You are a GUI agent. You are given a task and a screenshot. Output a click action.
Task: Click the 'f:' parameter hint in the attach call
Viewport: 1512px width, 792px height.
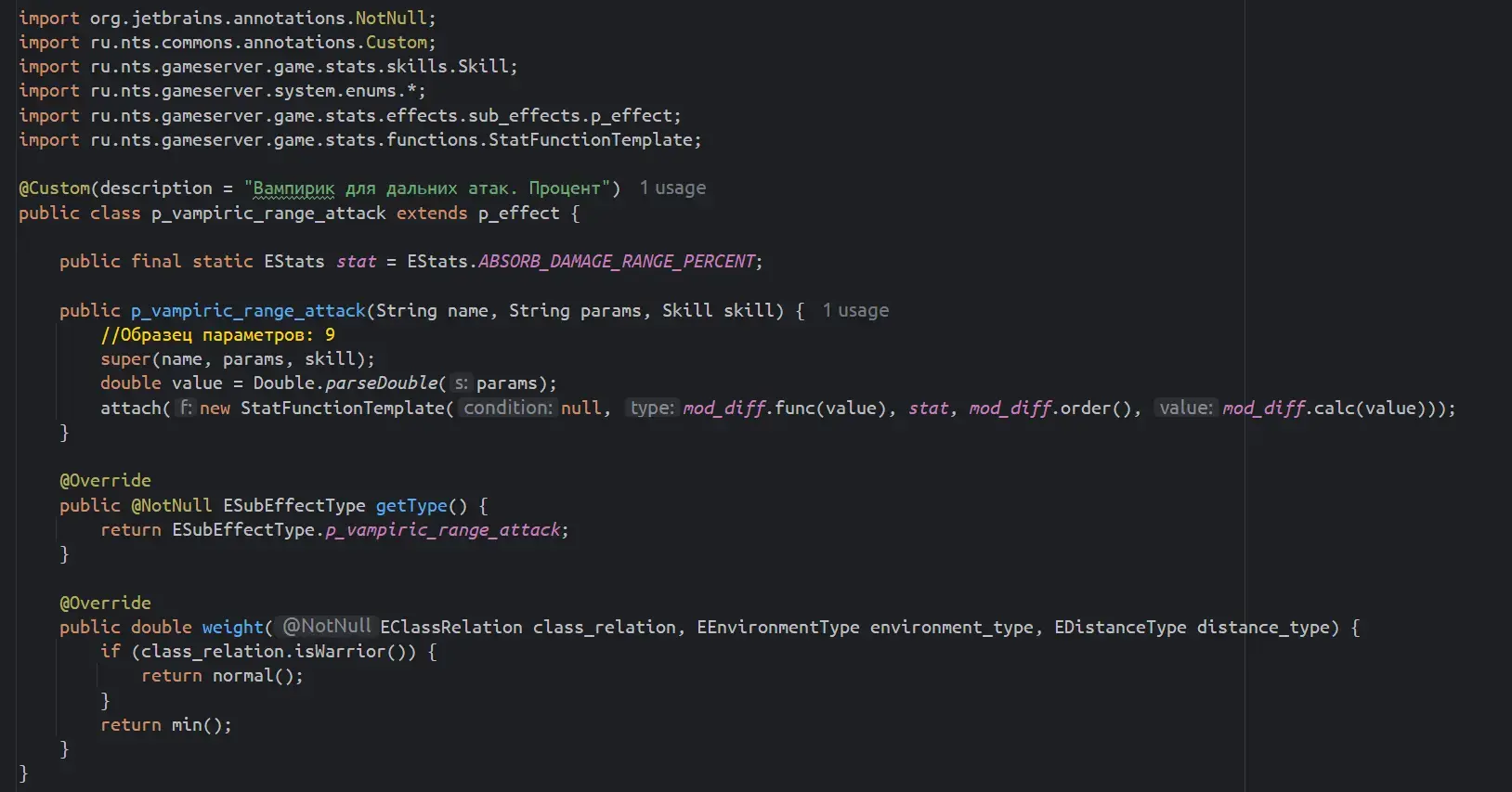pyautogui.click(x=186, y=408)
